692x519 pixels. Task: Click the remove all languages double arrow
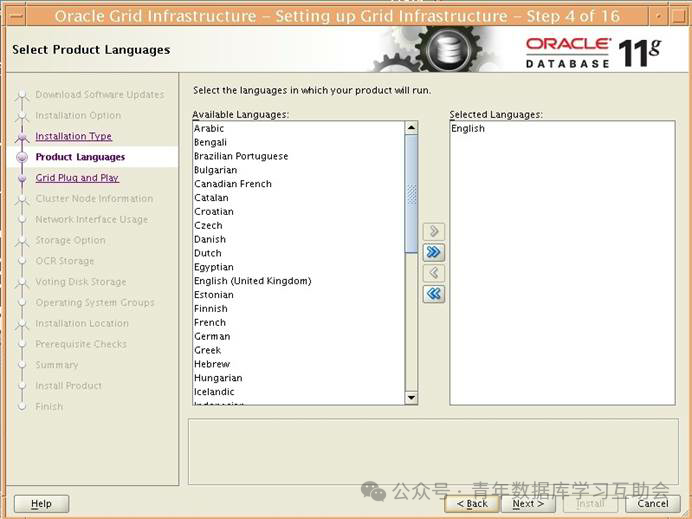point(434,294)
